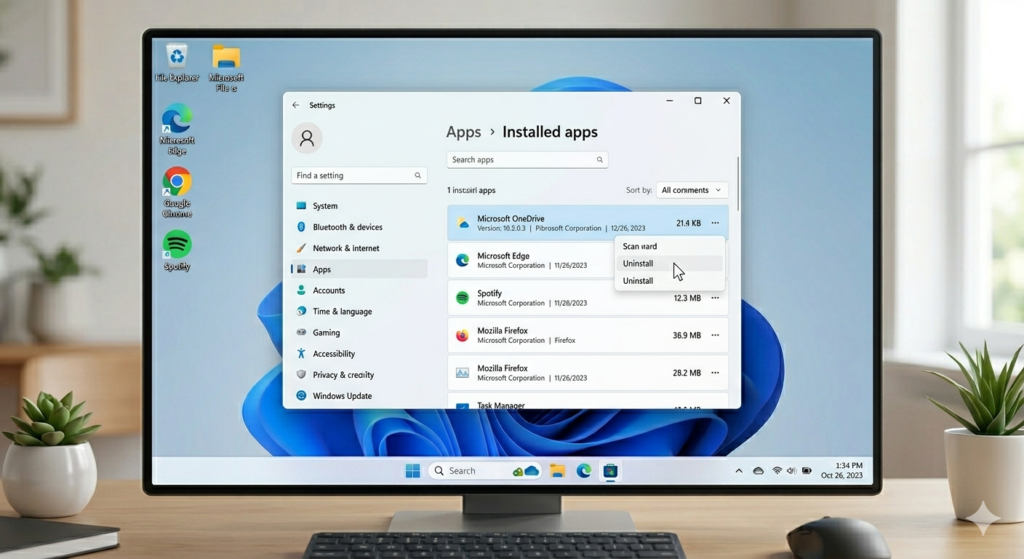Open the three-dot menu for Microsoft OneDrive
This screenshot has width=1024, height=559.
pos(715,223)
